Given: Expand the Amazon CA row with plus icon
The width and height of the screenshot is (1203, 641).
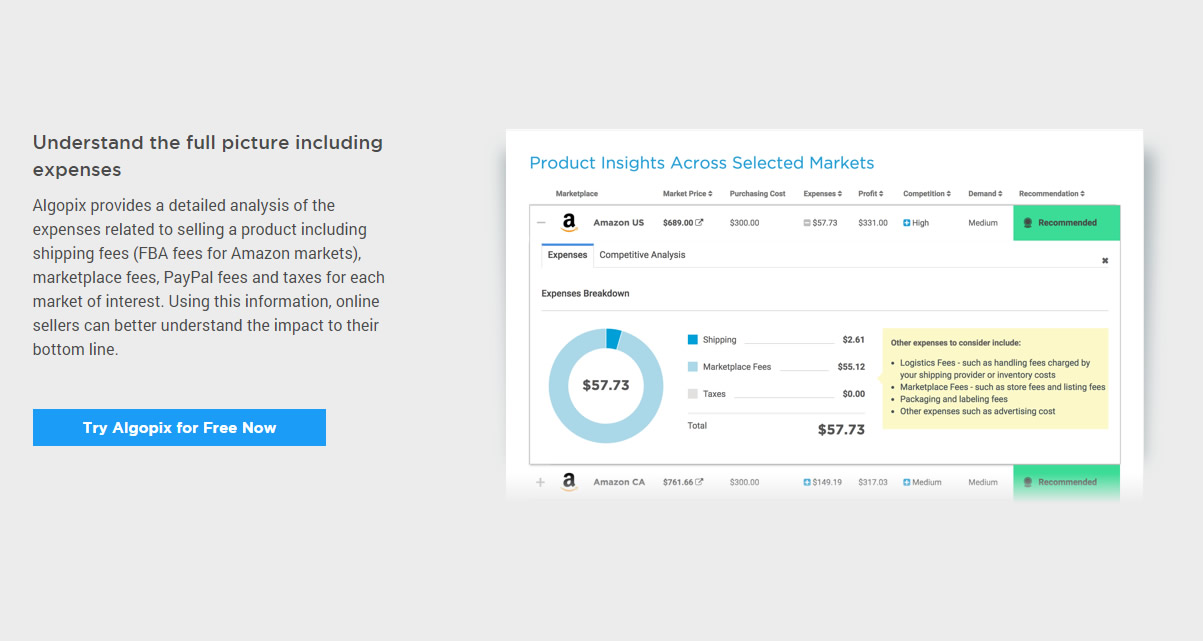Looking at the screenshot, I should click(x=541, y=482).
